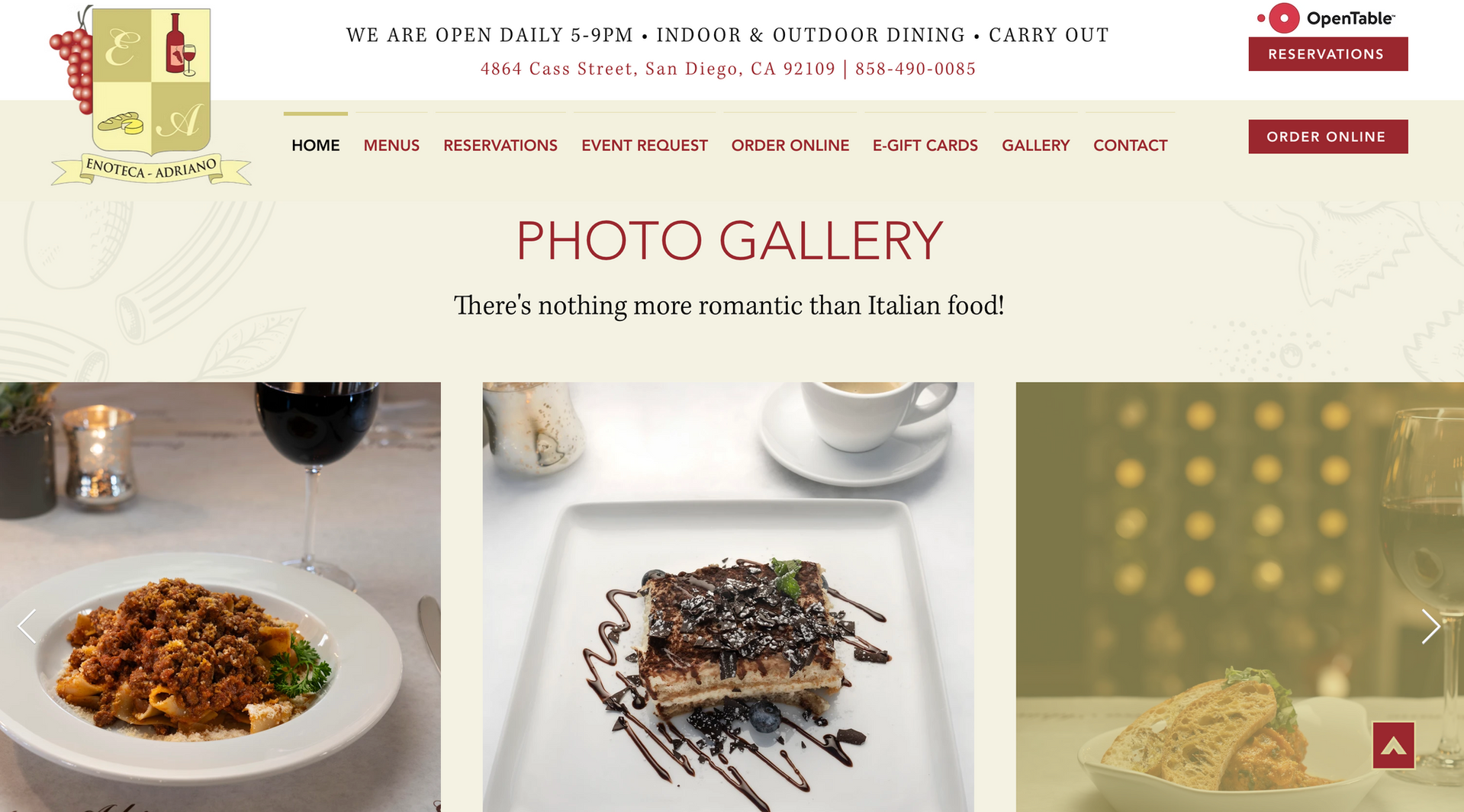Open the pasta bolognese gallery photo
Viewport: 1464px width, 812px height.
pyautogui.click(x=220, y=597)
